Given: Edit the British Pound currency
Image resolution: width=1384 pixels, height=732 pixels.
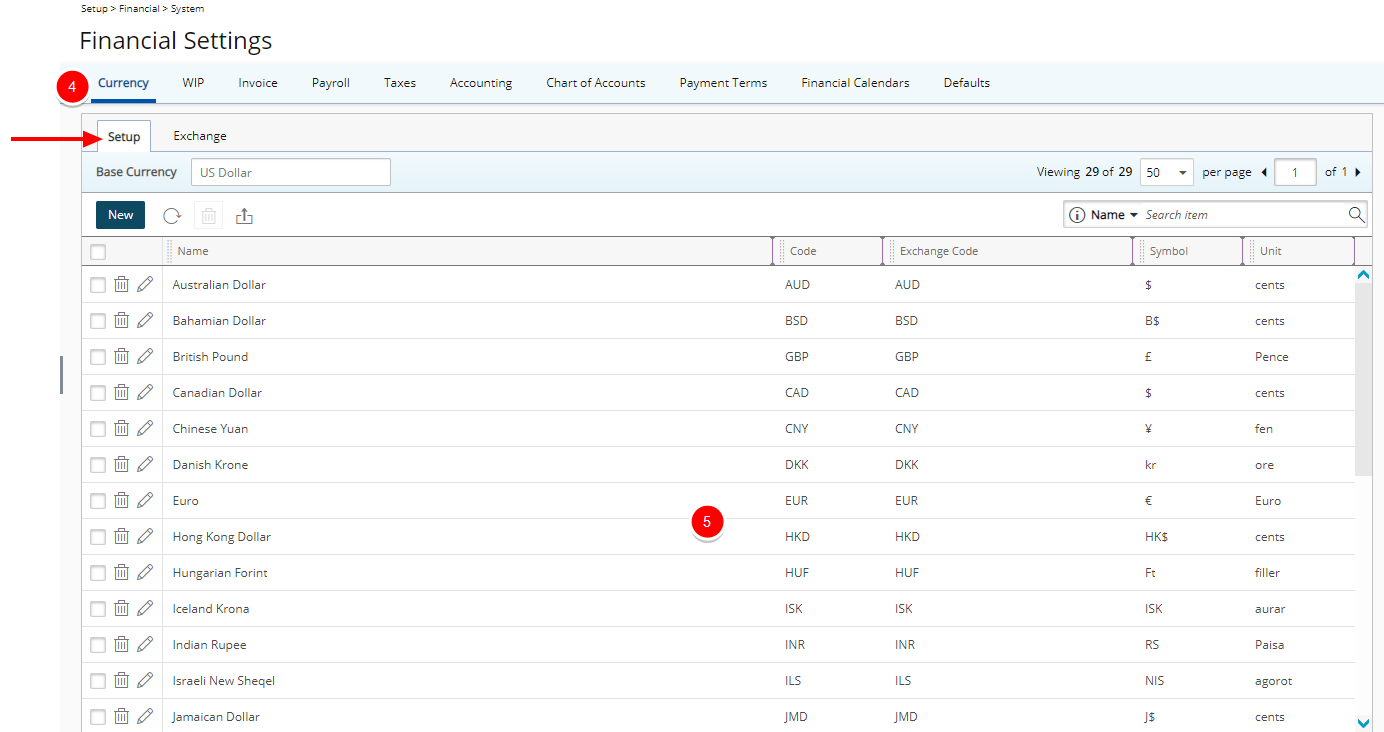Looking at the screenshot, I should (145, 357).
